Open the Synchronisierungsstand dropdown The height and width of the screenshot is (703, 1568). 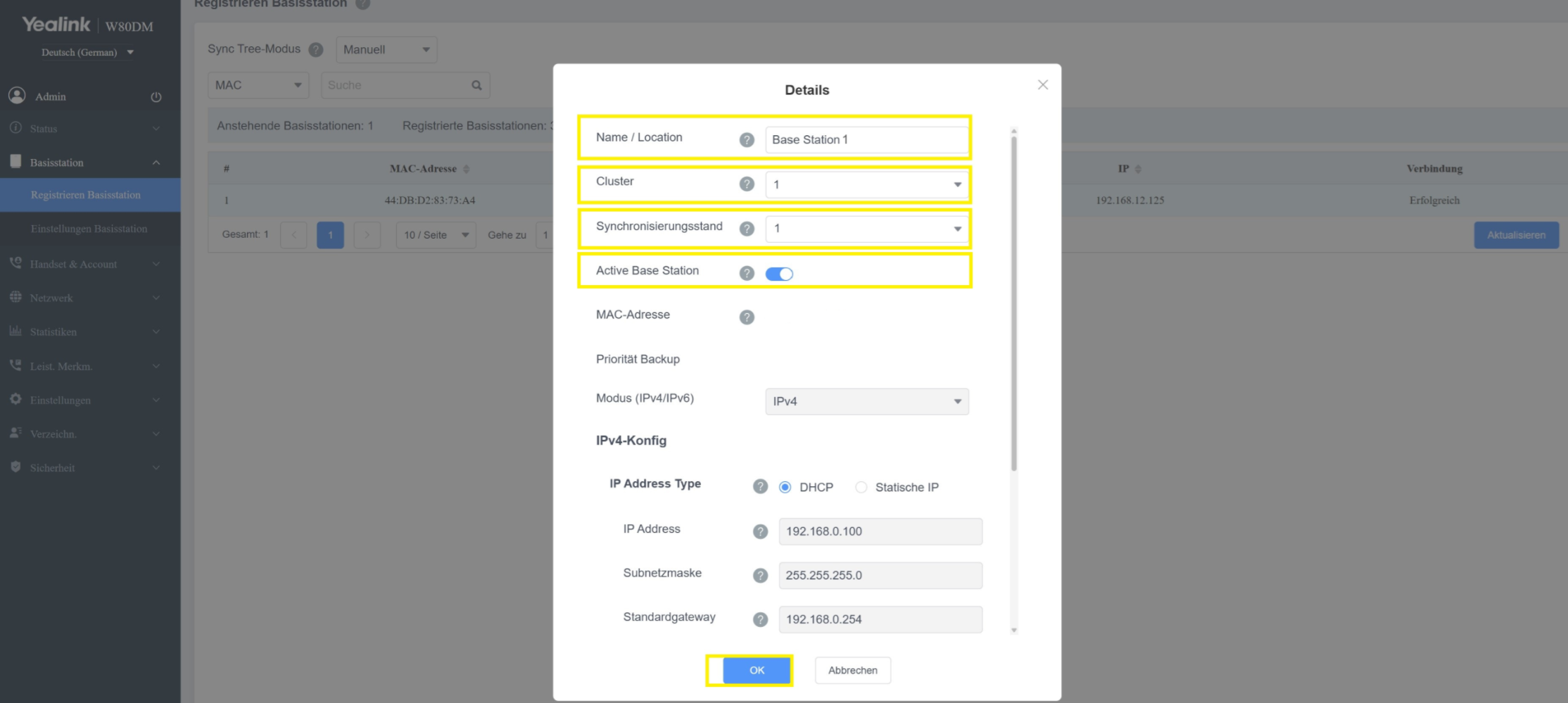tap(866, 229)
